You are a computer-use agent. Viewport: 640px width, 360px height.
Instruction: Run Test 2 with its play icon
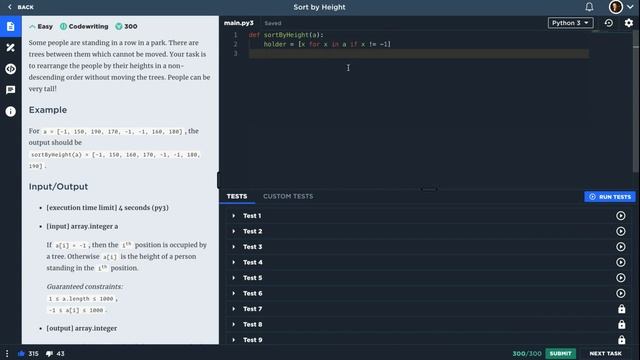620,231
